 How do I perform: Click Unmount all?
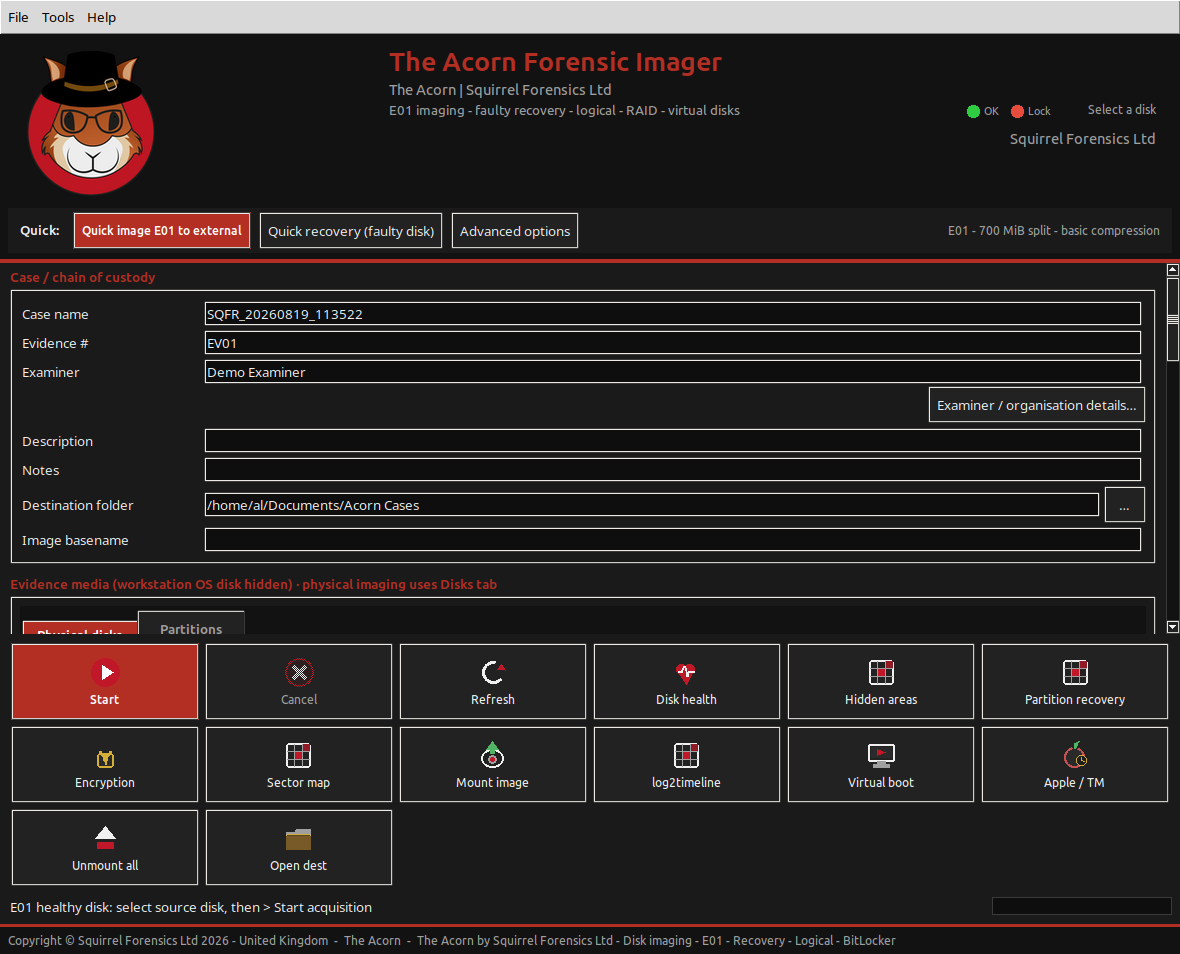tap(105, 847)
